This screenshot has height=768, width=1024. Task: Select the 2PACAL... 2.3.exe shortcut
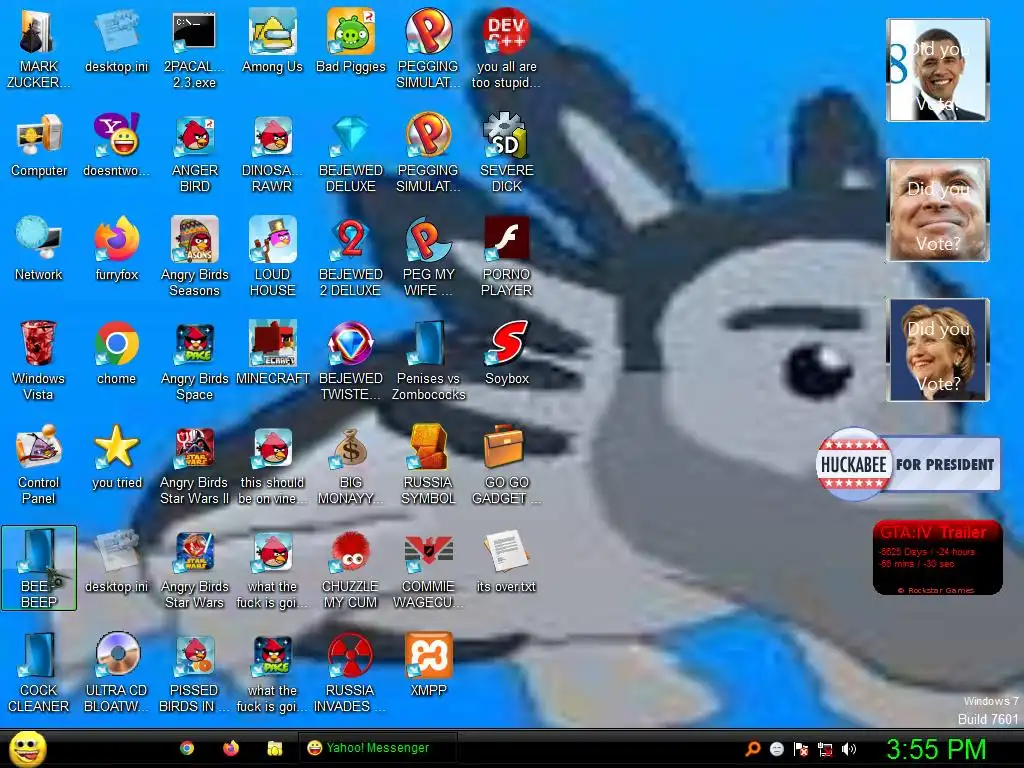tap(194, 48)
